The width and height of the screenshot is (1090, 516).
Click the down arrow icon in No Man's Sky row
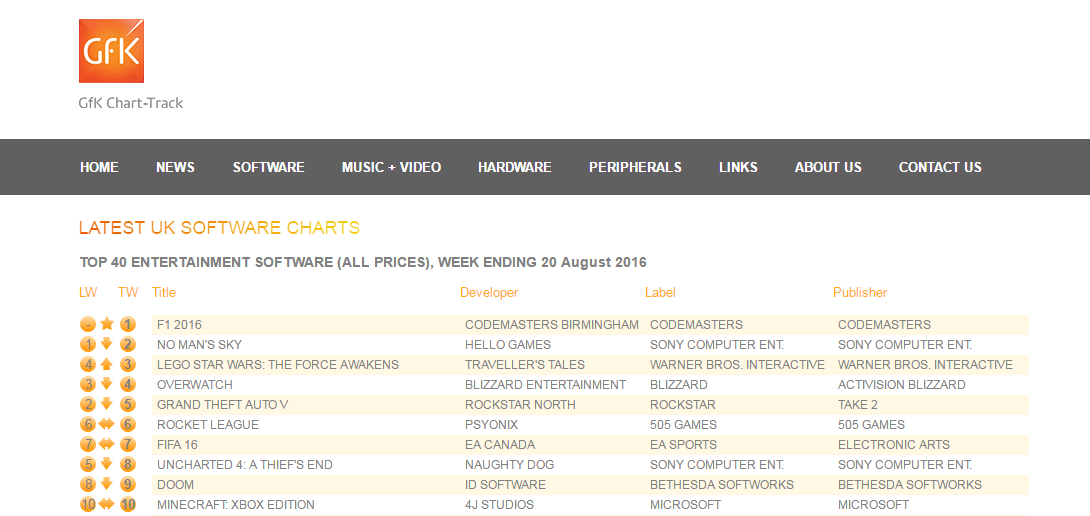coord(107,344)
